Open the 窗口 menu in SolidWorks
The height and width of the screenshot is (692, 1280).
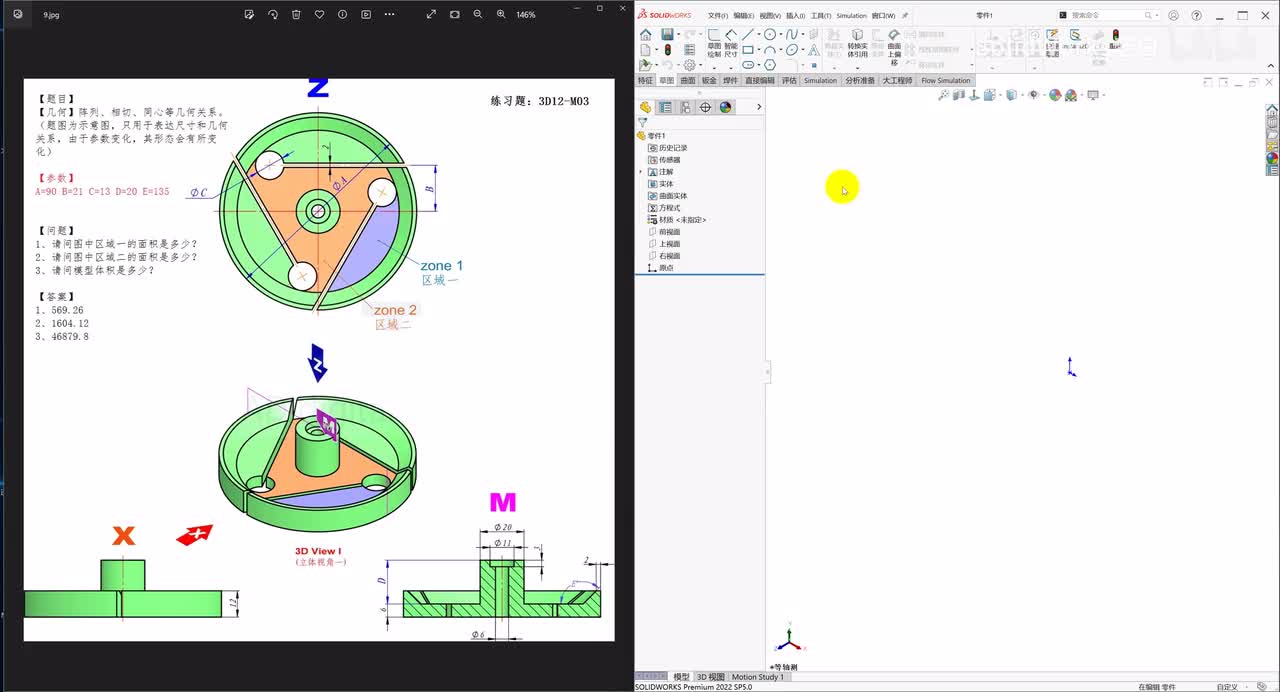883,16
